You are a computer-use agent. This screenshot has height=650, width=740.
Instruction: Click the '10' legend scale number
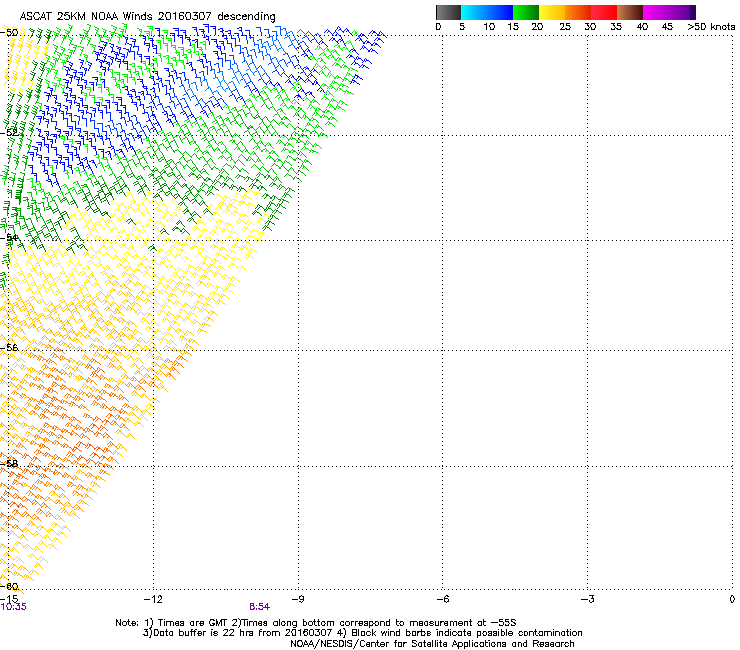[489, 27]
